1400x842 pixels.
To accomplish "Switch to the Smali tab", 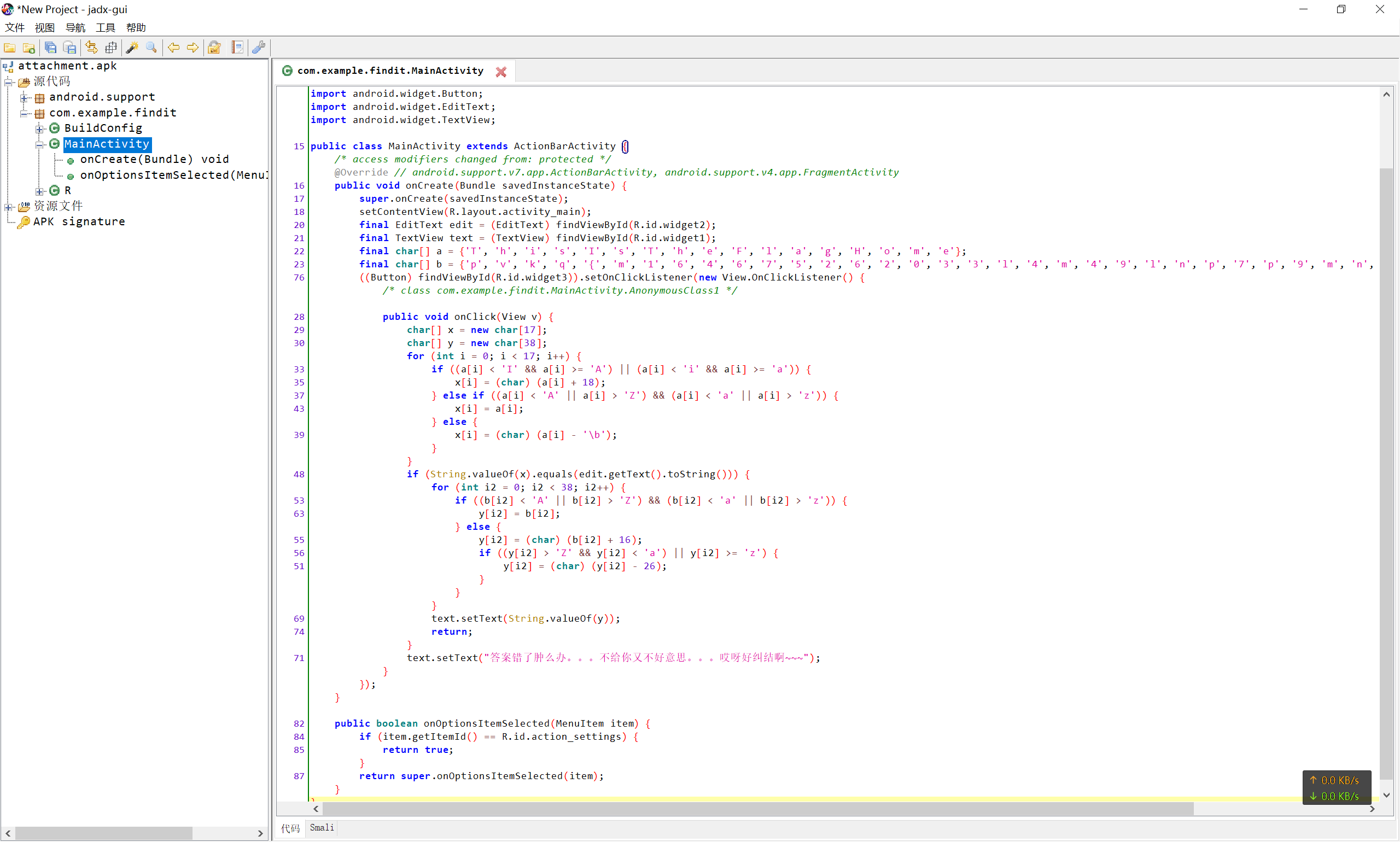I will click(x=322, y=828).
